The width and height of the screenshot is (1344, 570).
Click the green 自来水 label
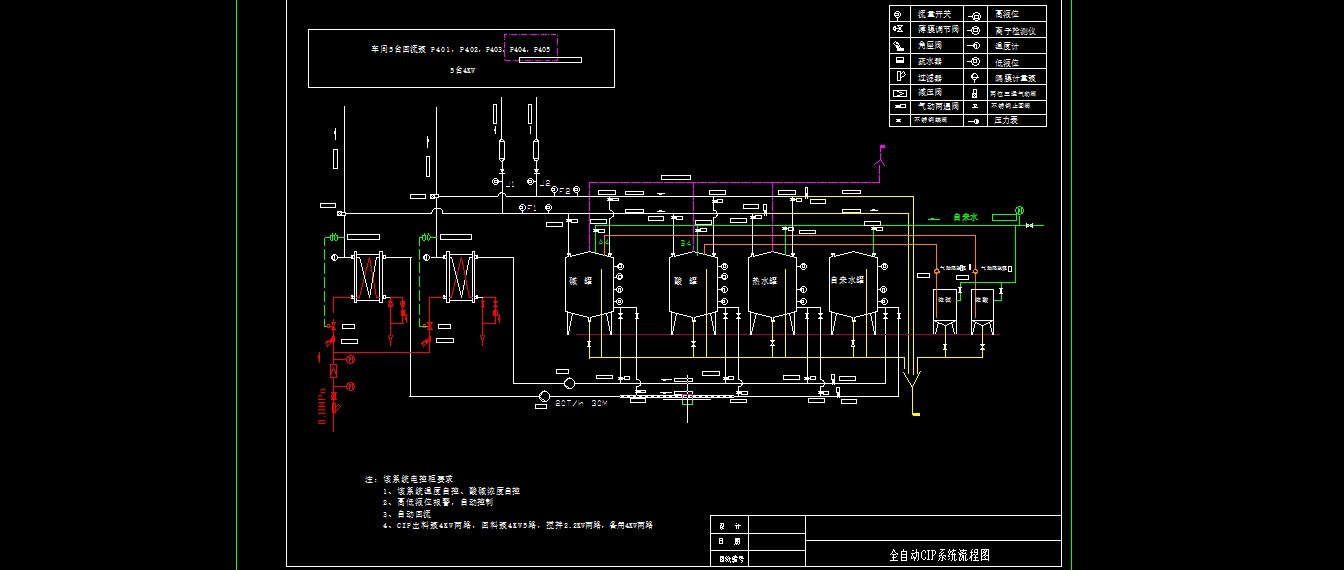point(966,217)
